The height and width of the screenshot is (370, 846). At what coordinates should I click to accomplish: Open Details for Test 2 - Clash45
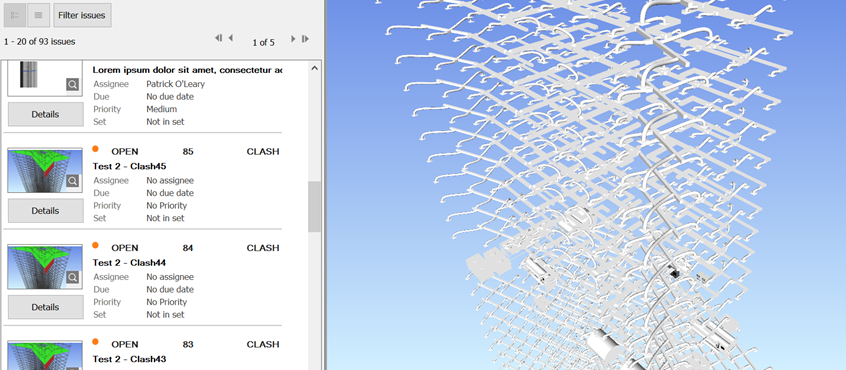point(45,211)
